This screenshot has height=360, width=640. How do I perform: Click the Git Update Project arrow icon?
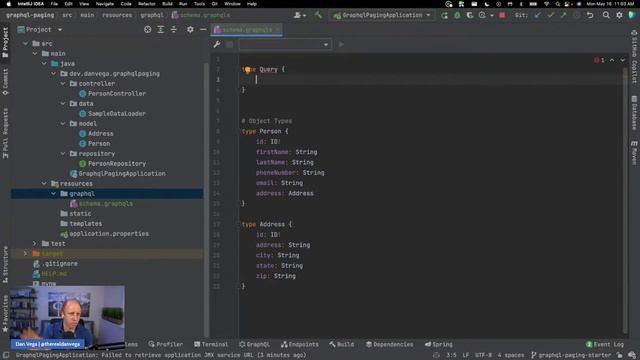click(x=538, y=15)
